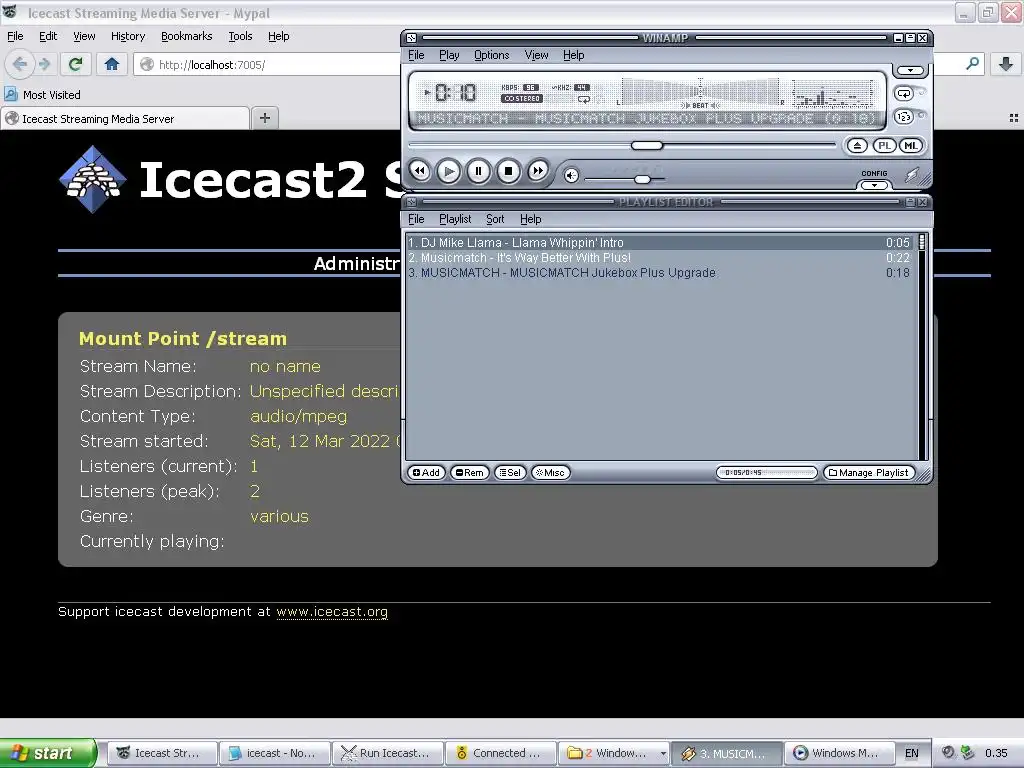Click playlist Misc button
The height and width of the screenshot is (768, 1024).
551,473
